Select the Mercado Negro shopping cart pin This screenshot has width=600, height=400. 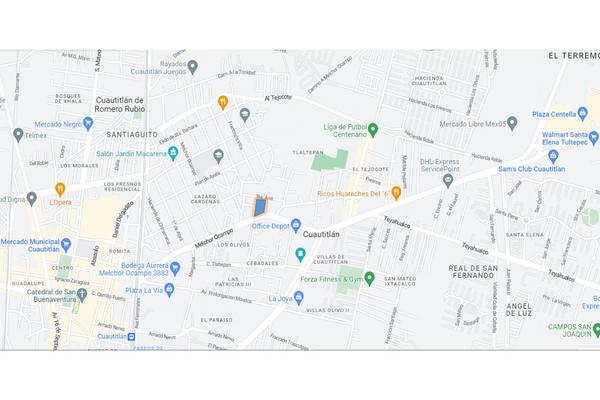[x=88, y=124]
